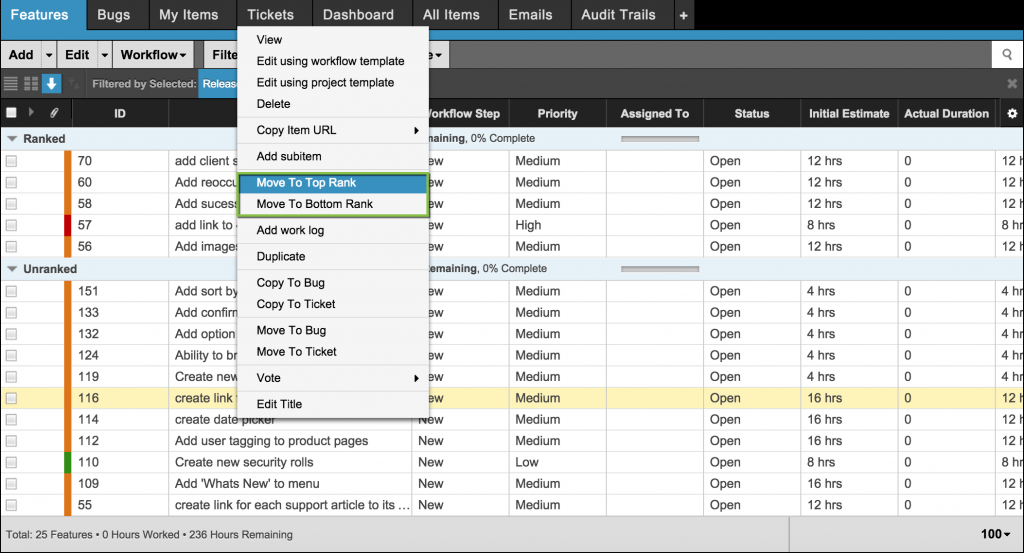The width and height of the screenshot is (1024, 553).
Task: Click the magnifier search icon
Action: click(1007, 55)
